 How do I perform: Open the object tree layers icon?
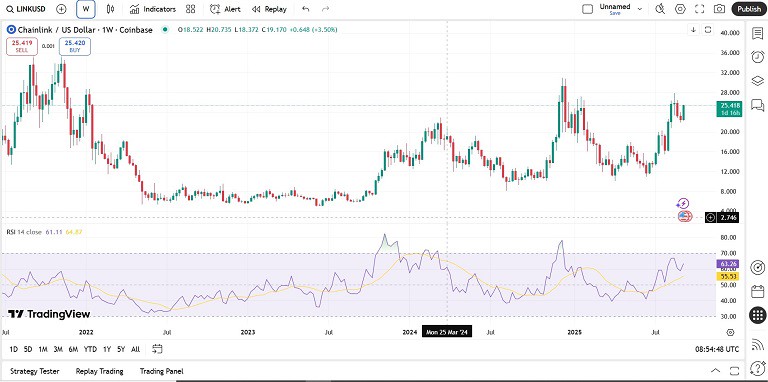(758, 81)
